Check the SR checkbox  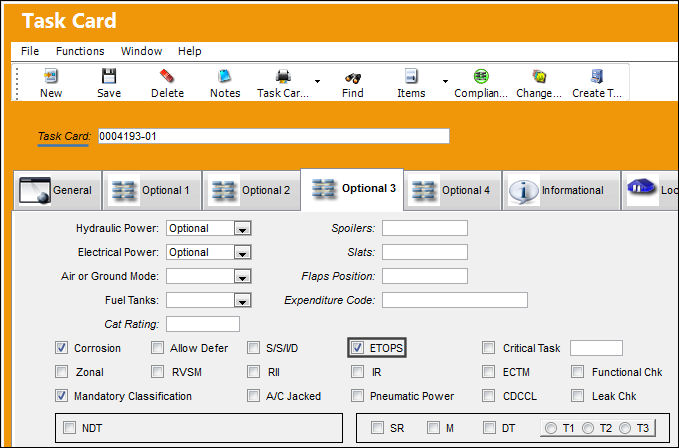tap(377, 428)
